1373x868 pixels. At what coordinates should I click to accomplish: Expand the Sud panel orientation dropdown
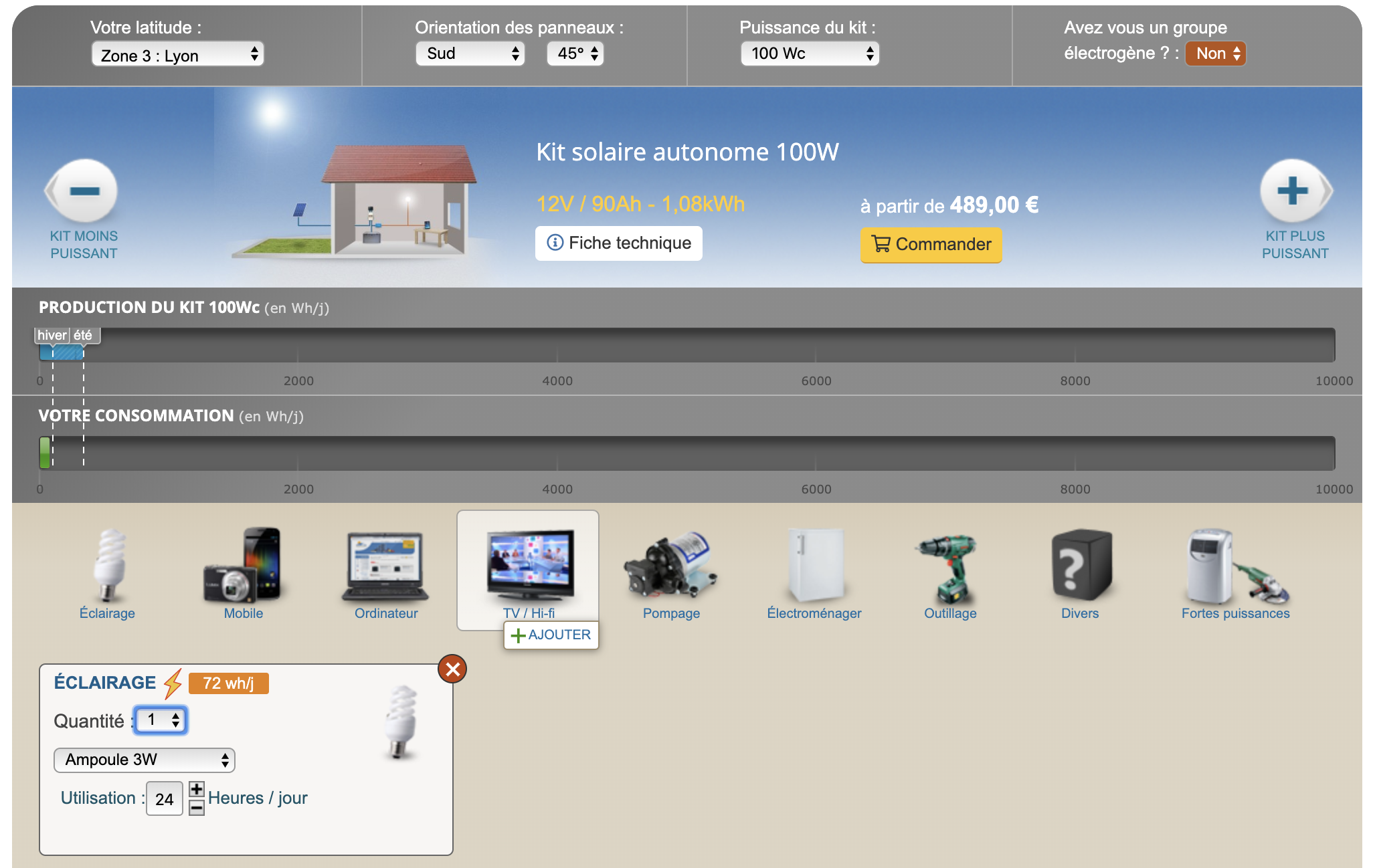(x=470, y=53)
